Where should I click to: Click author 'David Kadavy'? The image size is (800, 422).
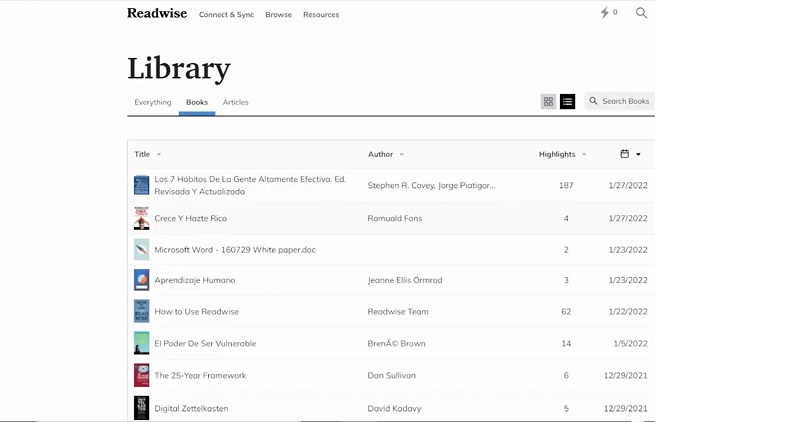point(394,408)
